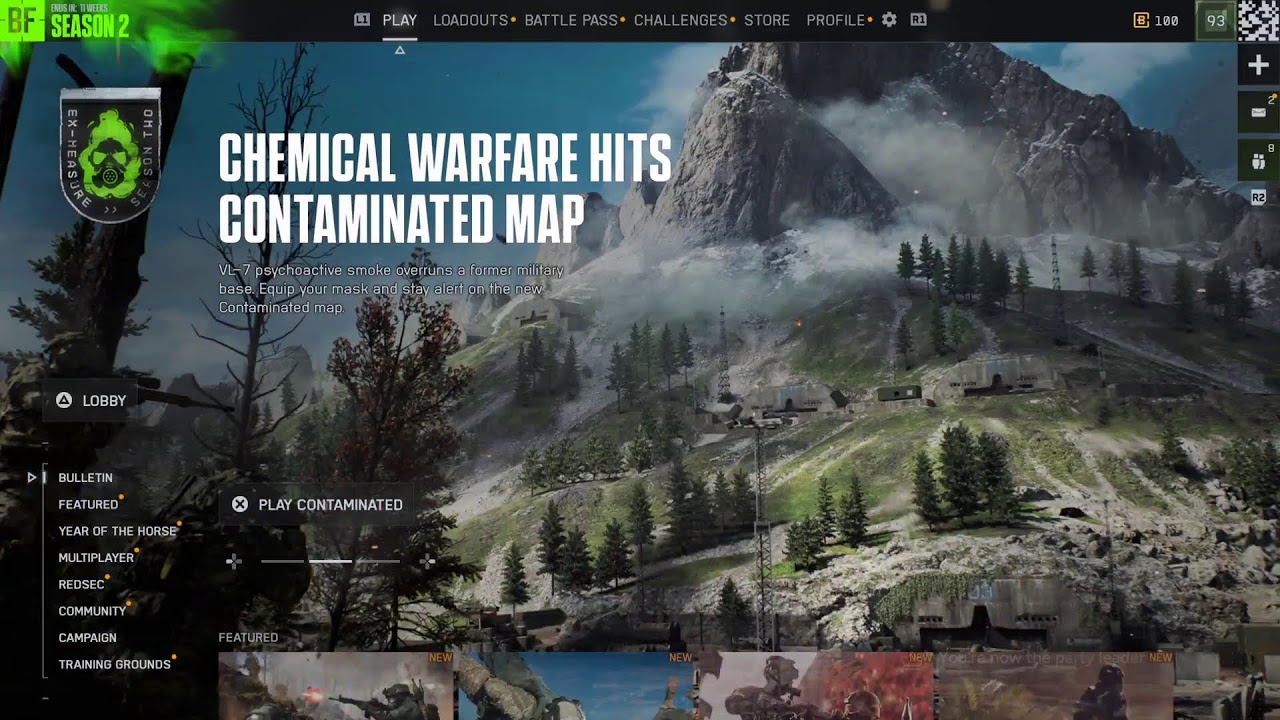
Task: Open the squad members icon
Action: (1259, 159)
